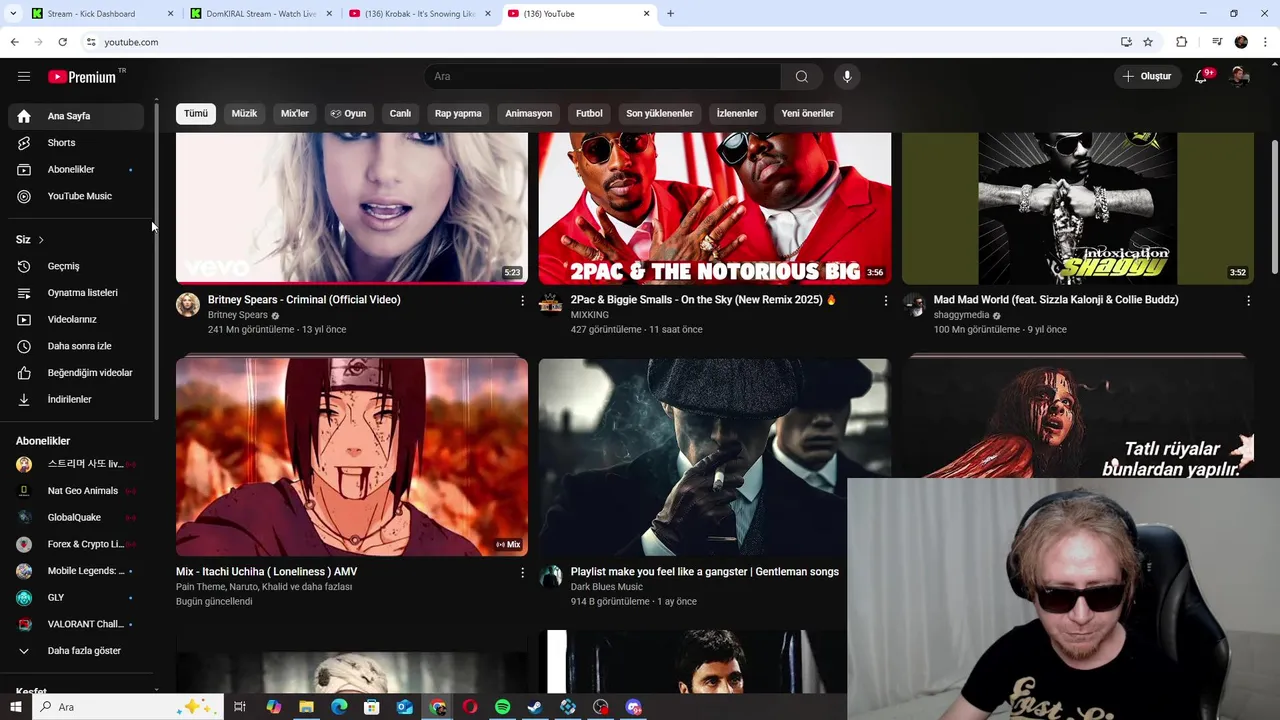The height and width of the screenshot is (720, 1280).
Task: Open a new browser tab
Action: coord(670,14)
